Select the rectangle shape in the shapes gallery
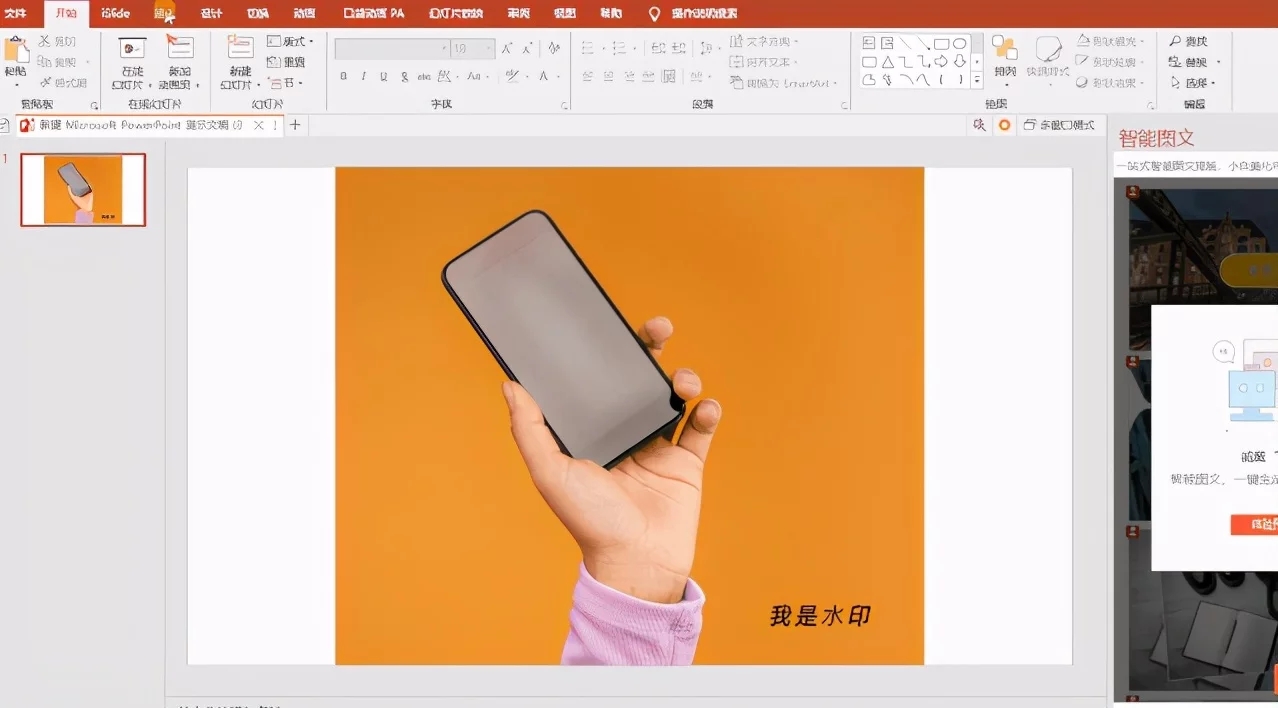This screenshot has width=1278, height=708. pyautogui.click(x=942, y=44)
